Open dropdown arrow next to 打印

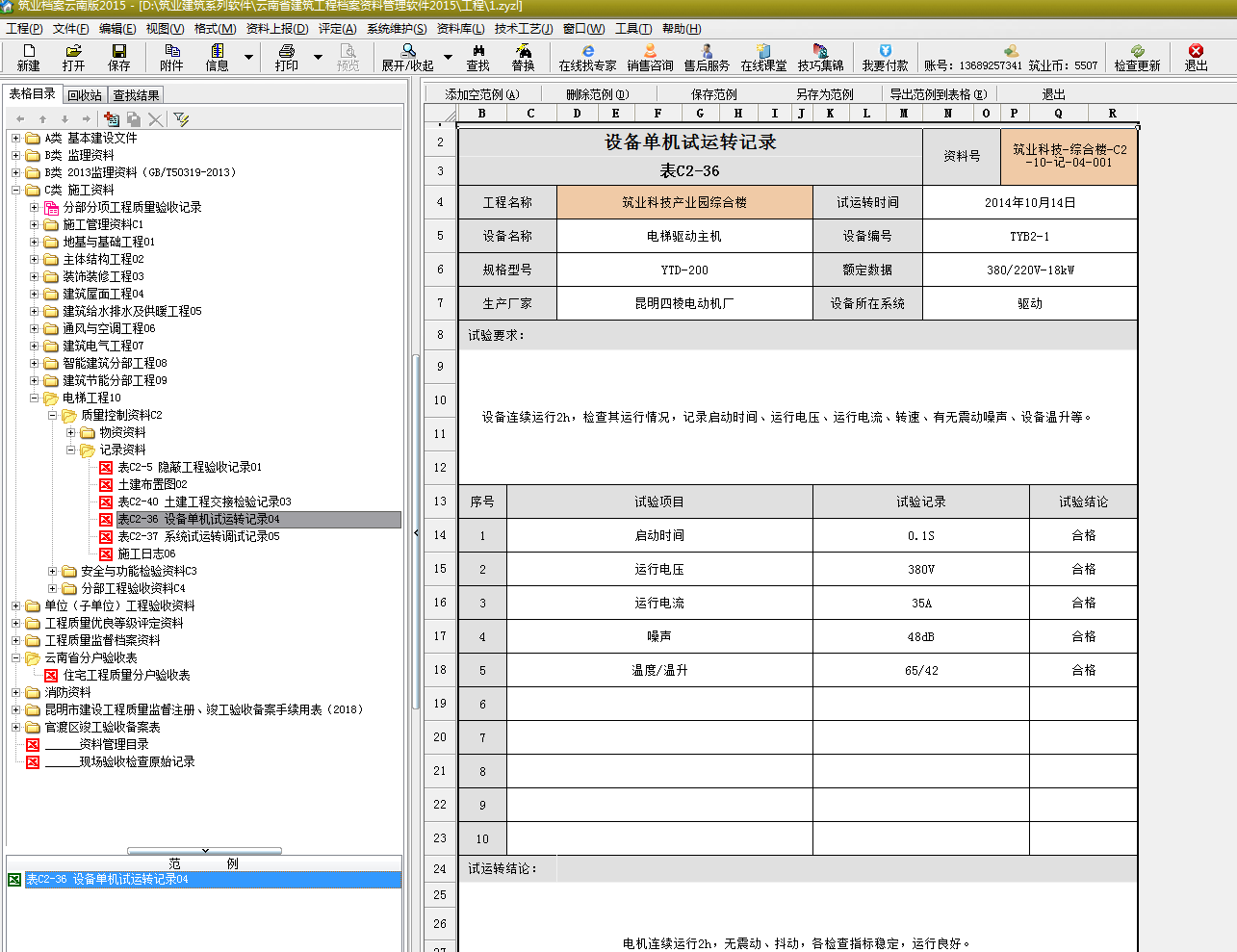click(318, 58)
